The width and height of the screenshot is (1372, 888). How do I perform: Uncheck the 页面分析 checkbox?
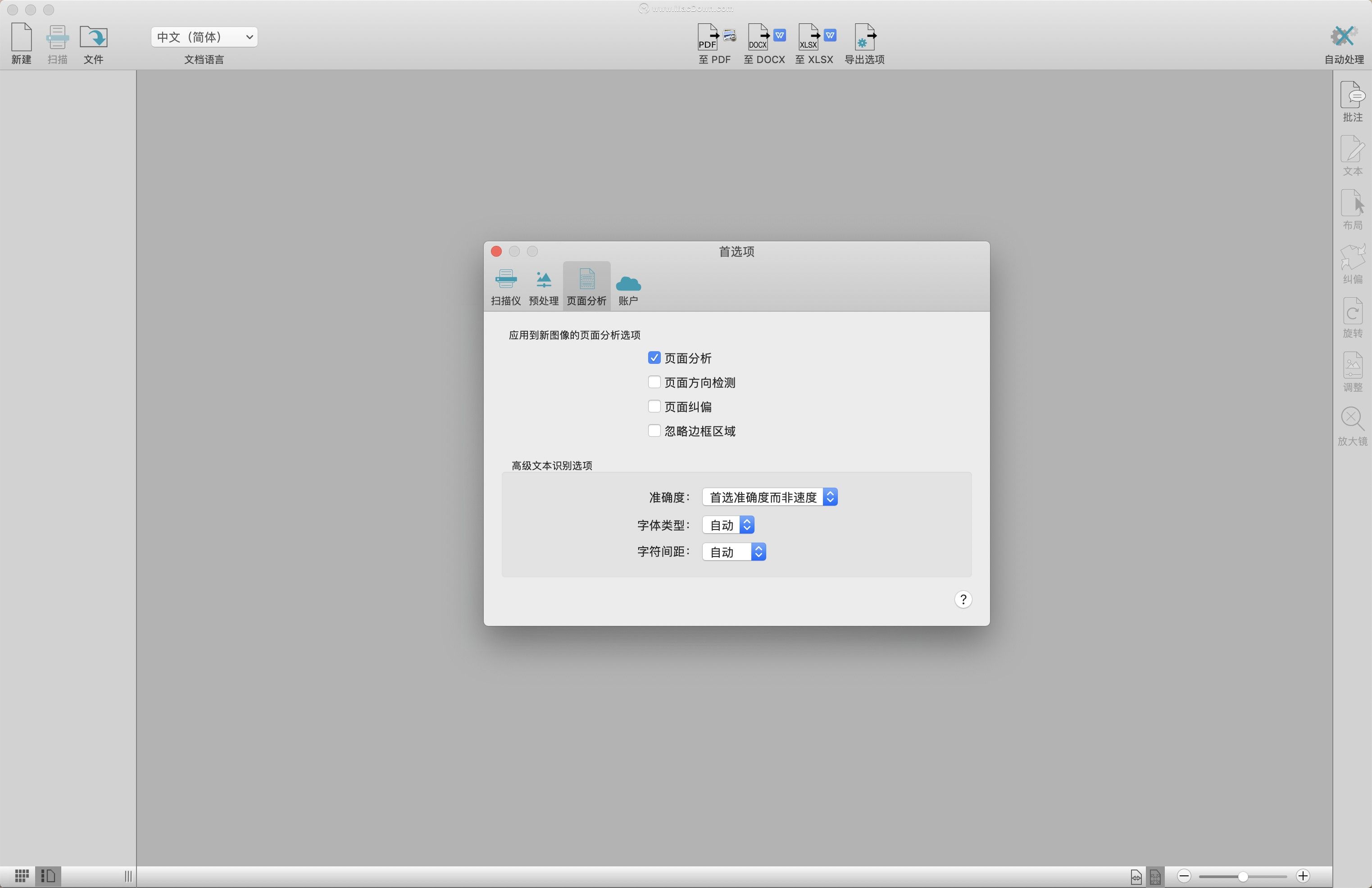[x=654, y=358]
